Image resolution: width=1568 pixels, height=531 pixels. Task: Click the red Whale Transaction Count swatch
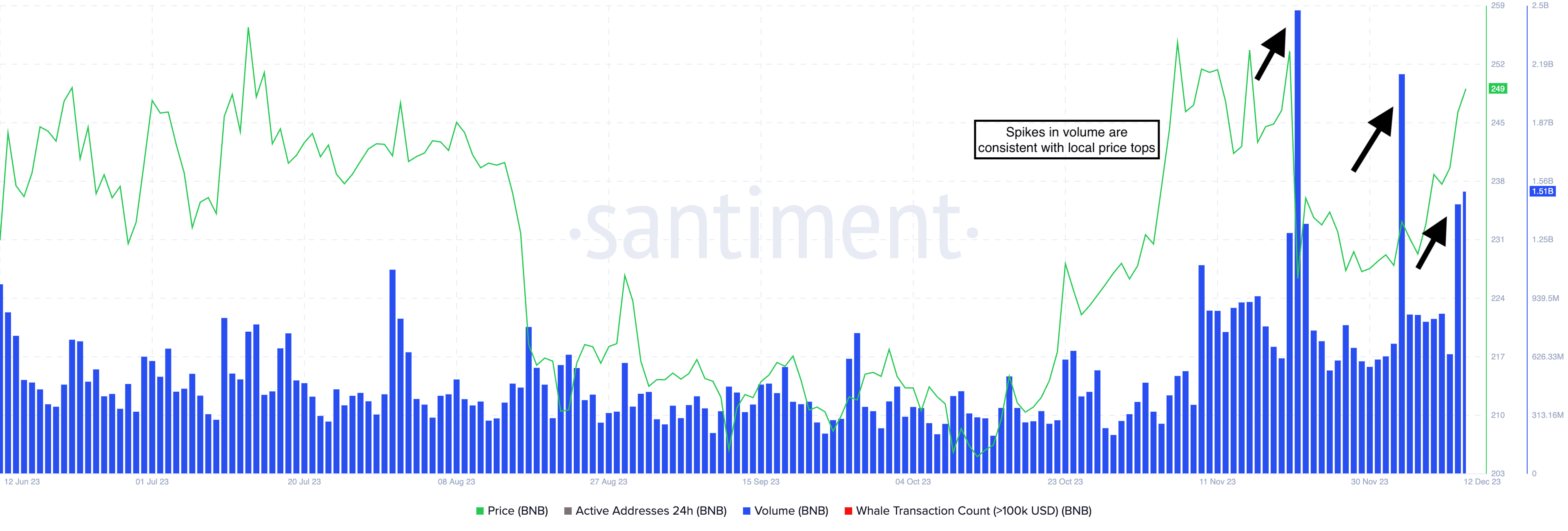[x=849, y=511]
